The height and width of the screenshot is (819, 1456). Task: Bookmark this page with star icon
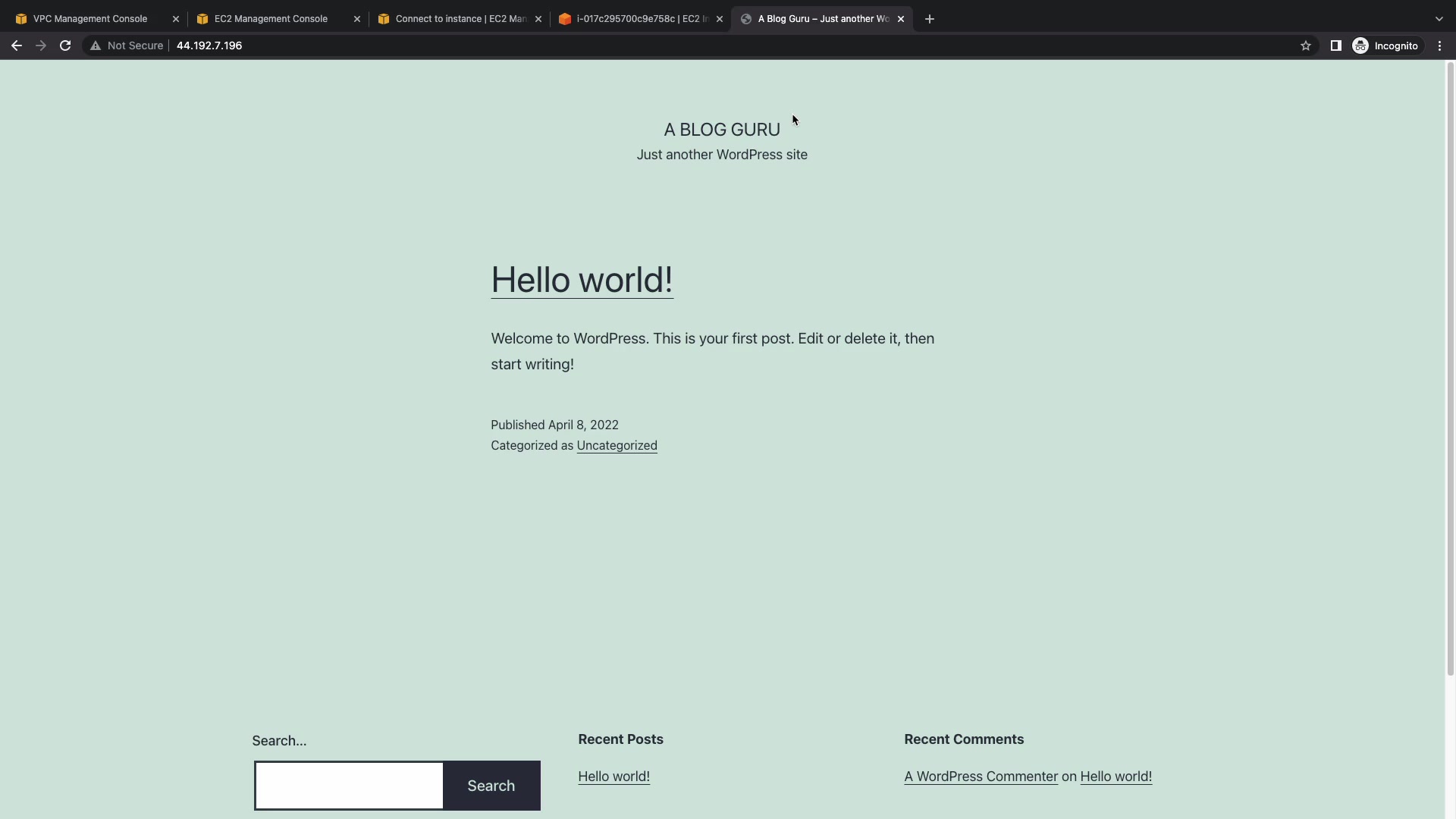[x=1305, y=45]
